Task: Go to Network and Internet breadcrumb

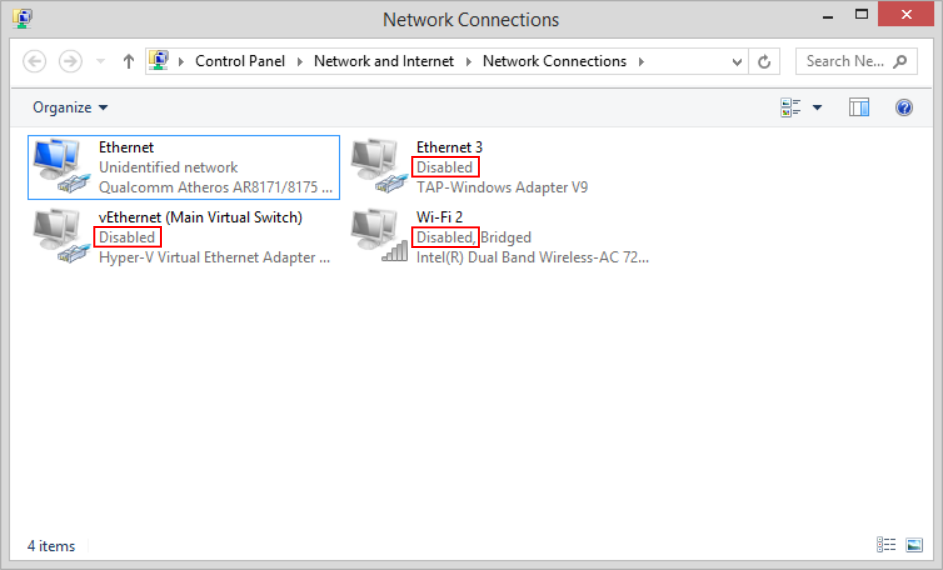Action: [x=384, y=62]
